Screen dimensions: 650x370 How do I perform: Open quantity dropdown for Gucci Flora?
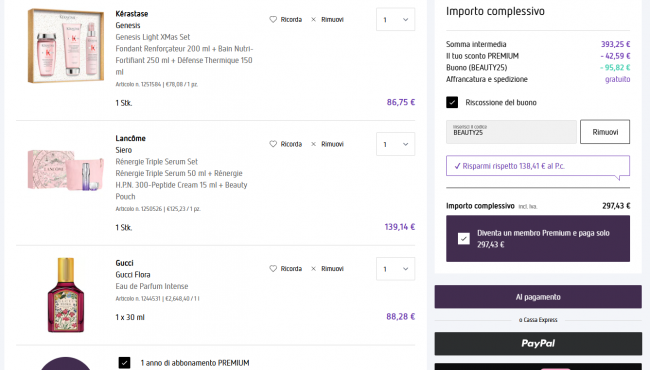[395, 269]
